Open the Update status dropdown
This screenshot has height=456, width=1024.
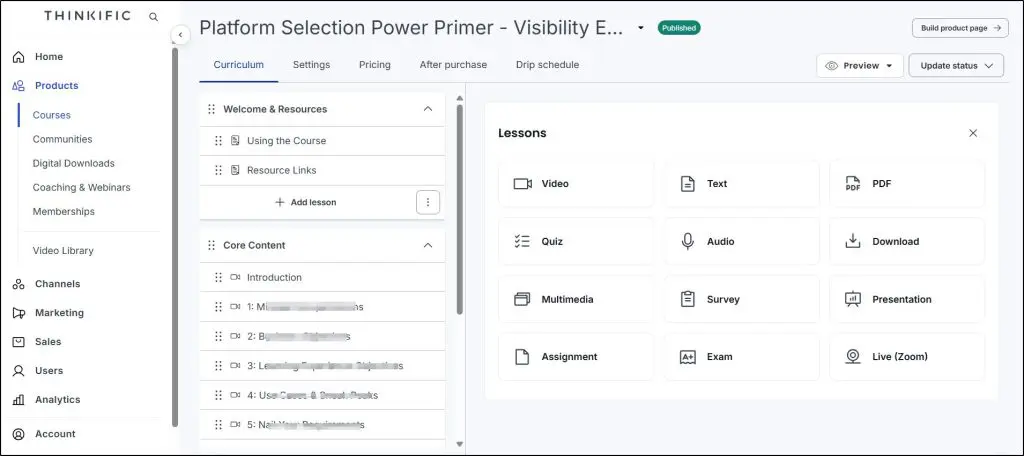point(955,66)
